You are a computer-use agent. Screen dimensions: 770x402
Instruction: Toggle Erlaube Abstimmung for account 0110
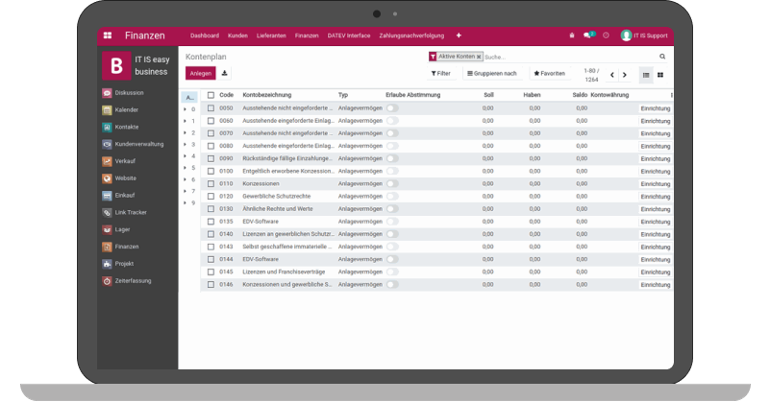click(391, 184)
